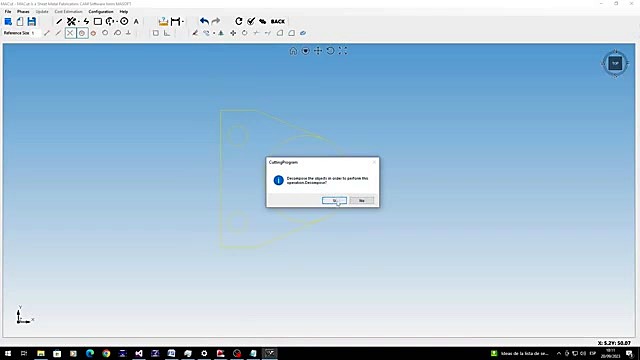
Task: Open File Explorer from the taskbar
Action: pos(40,353)
